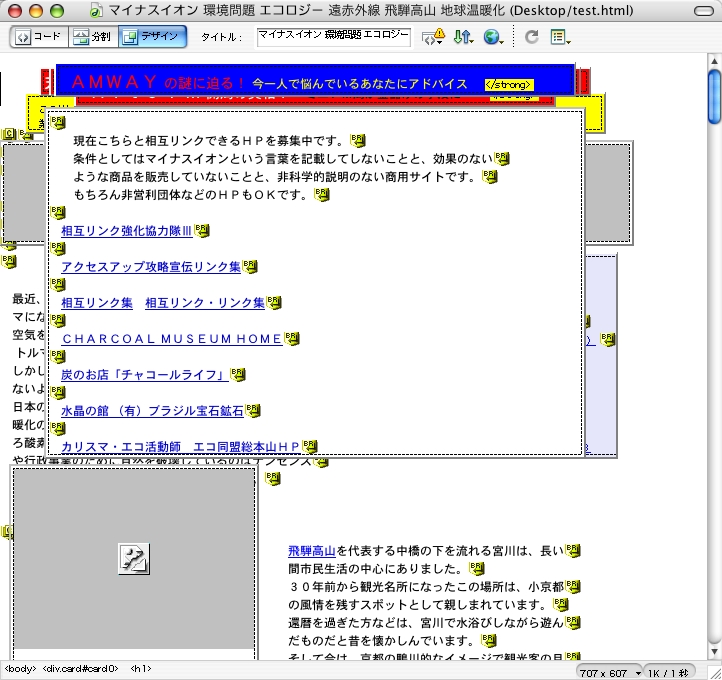Select the BR icon after 中心にありました。
The width and height of the screenshot is (722, 680).
point(477,569)
